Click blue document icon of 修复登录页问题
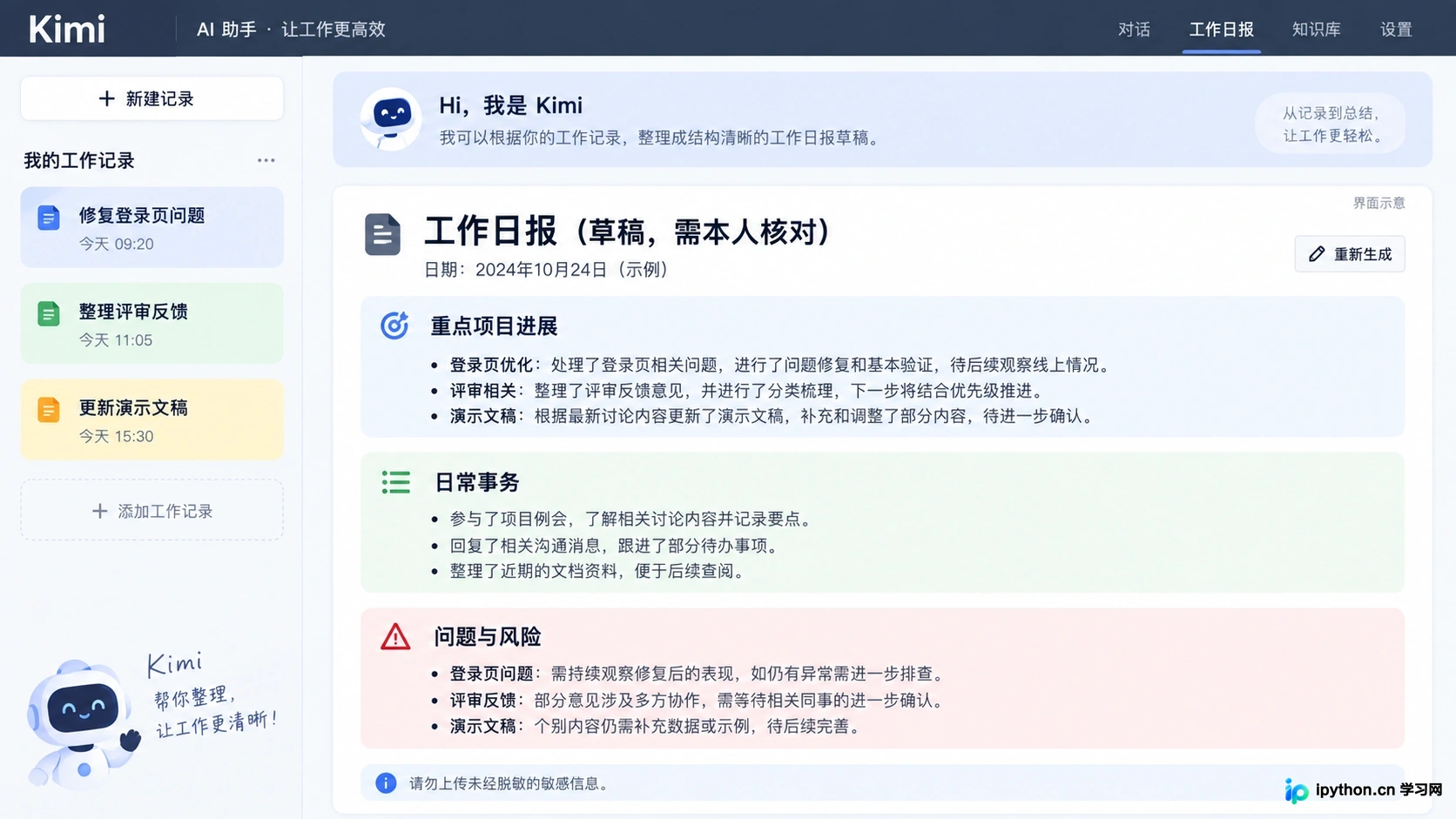This screenshot has height=819, width=1456. tap(49, 218)
